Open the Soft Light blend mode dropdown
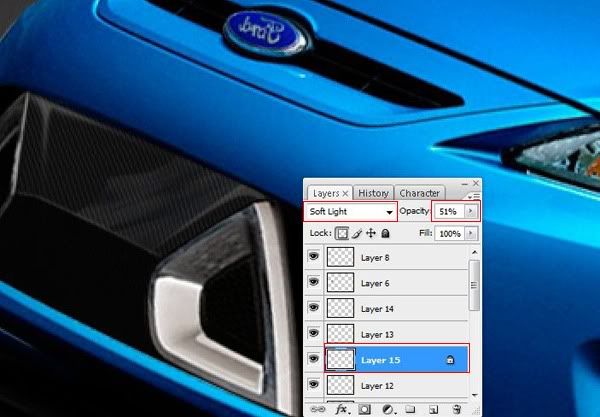Image resolution: width=600 pixels, height=417 pixels. (351, 211)
